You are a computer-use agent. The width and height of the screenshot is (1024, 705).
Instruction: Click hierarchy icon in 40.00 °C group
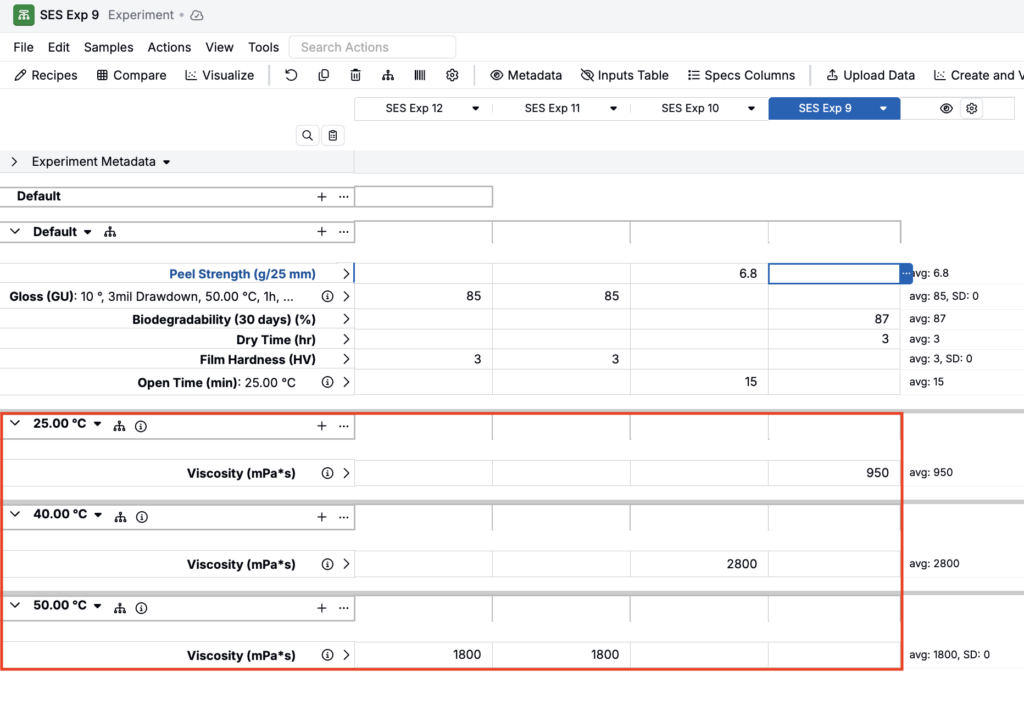(120, 517)
